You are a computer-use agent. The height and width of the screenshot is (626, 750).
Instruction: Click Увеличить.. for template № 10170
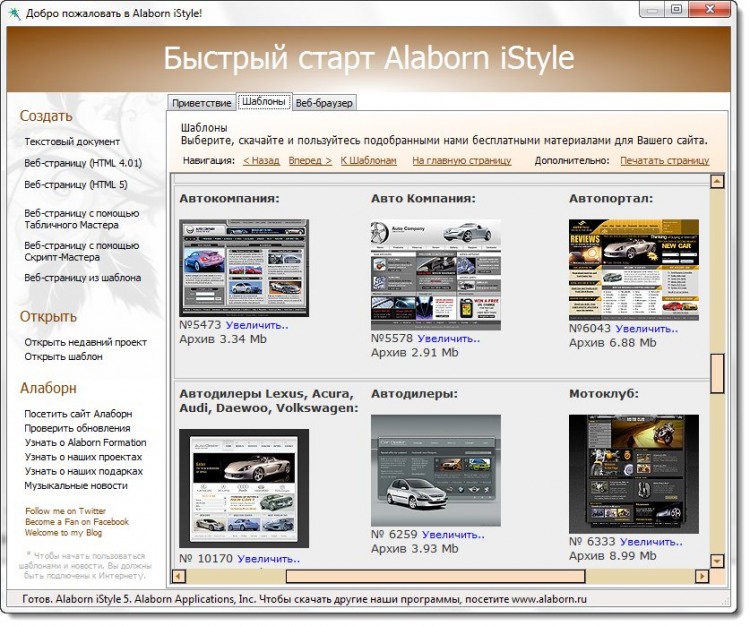click(268, 559)
